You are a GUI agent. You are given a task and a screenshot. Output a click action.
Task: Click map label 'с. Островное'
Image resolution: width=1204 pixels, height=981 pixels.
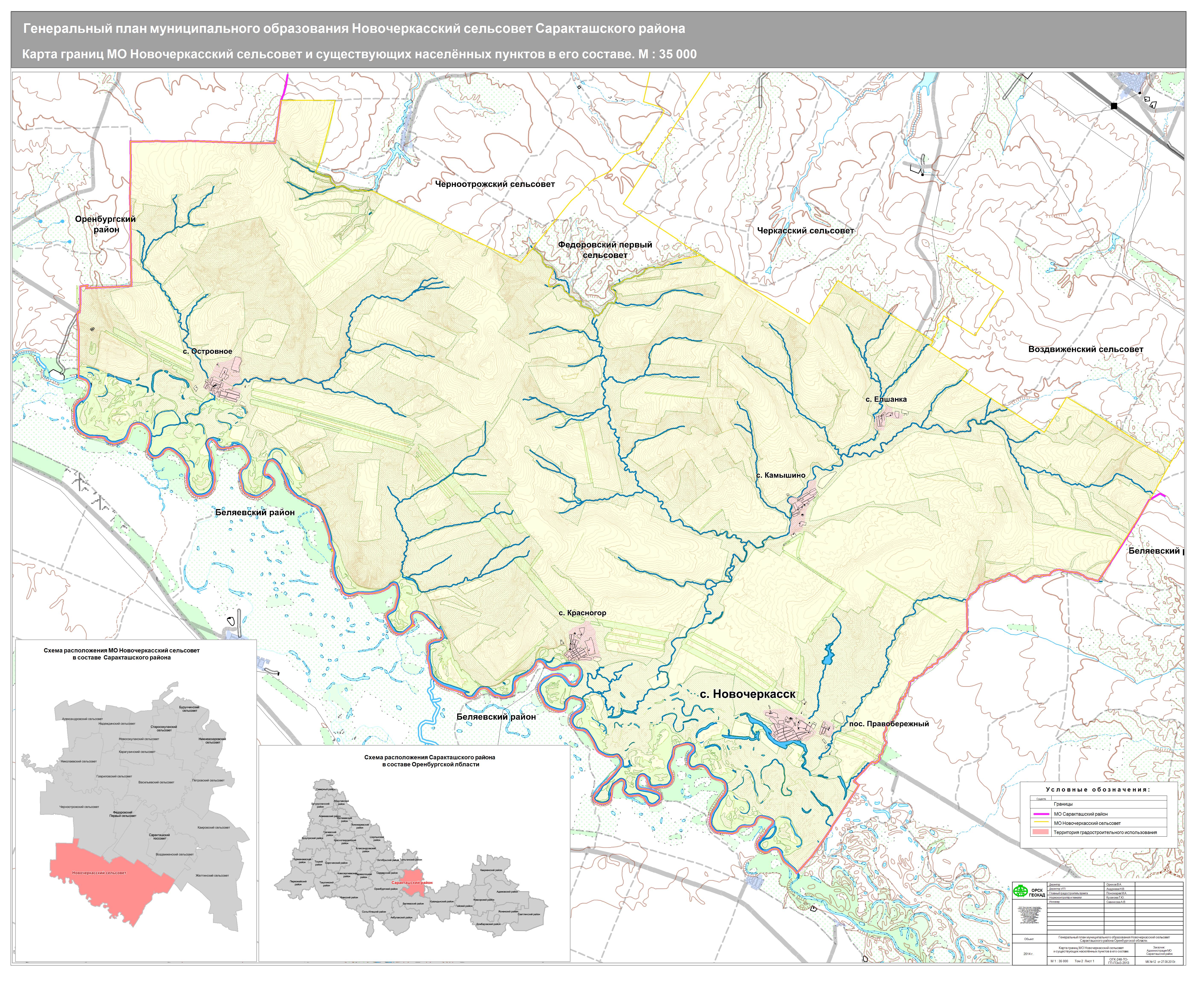pos(207,351)
